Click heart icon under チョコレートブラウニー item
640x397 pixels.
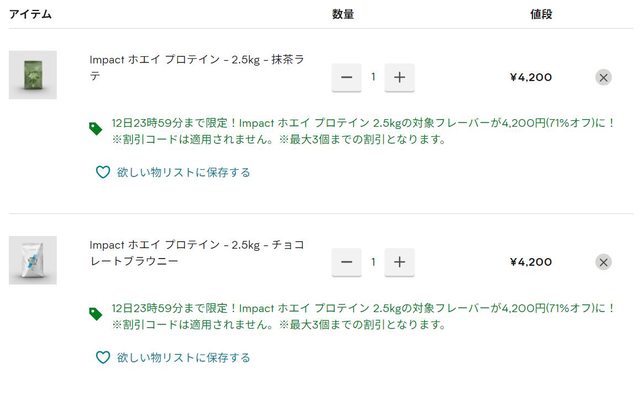[x=102, y=357]
